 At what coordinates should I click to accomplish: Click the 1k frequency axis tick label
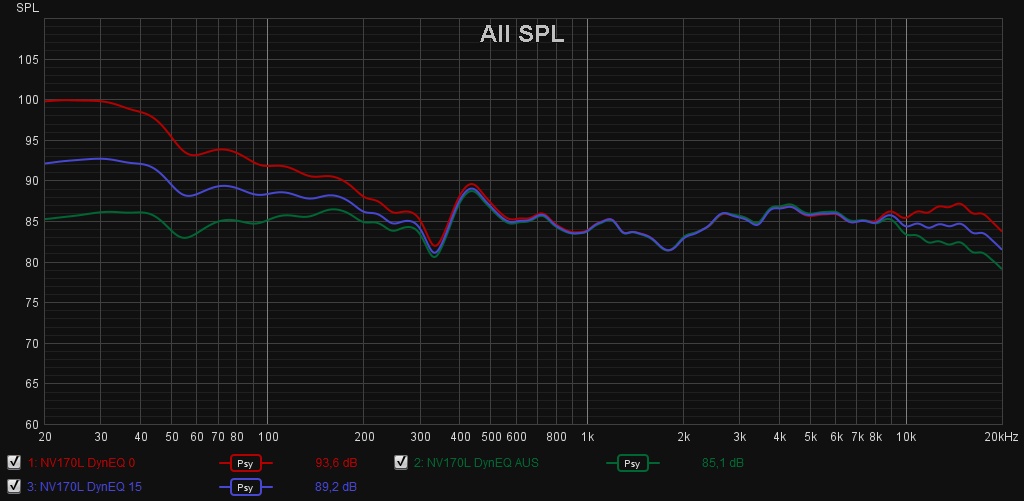588,437
